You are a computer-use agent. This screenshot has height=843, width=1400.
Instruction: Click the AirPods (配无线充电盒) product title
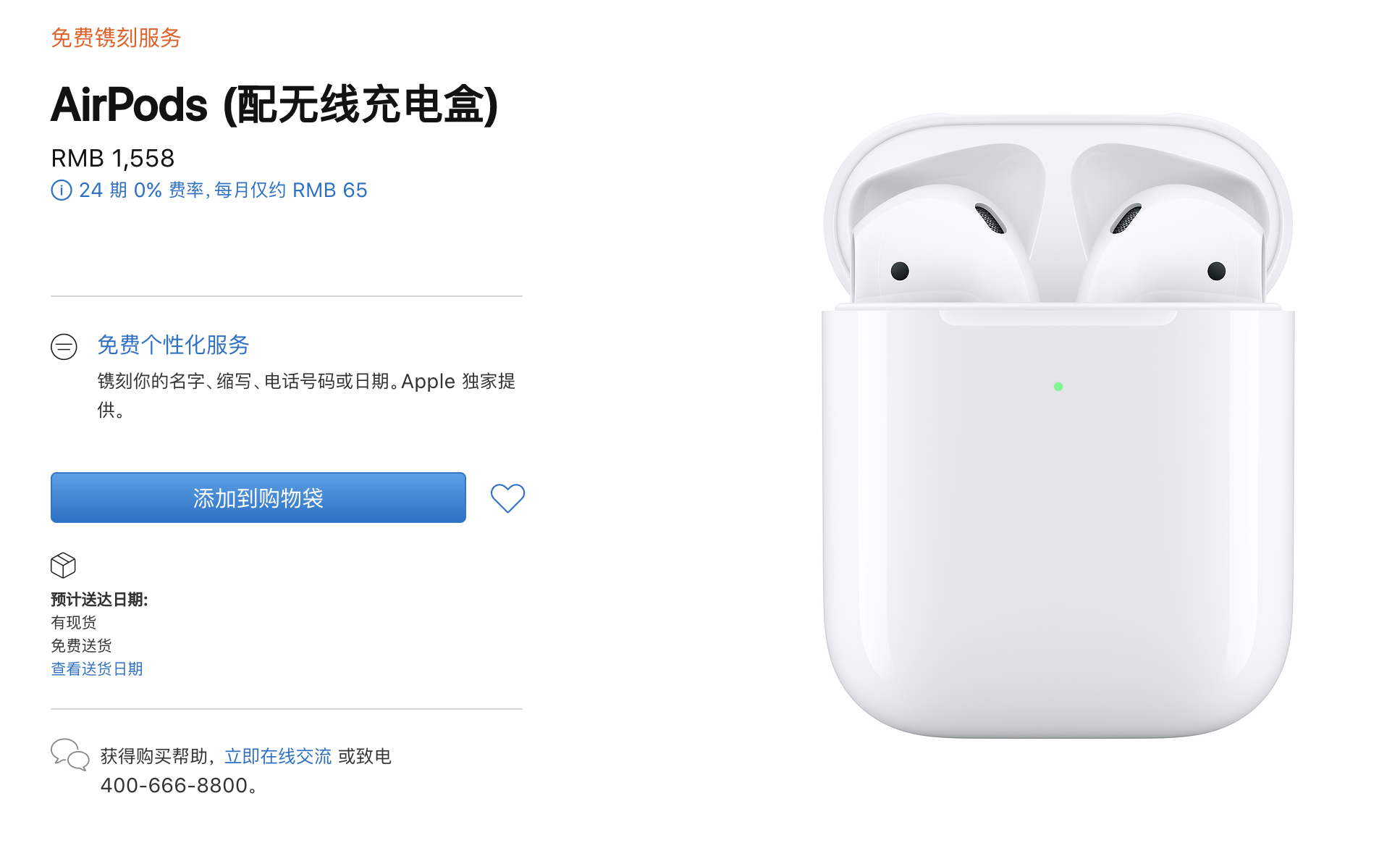tap(274, 105)
